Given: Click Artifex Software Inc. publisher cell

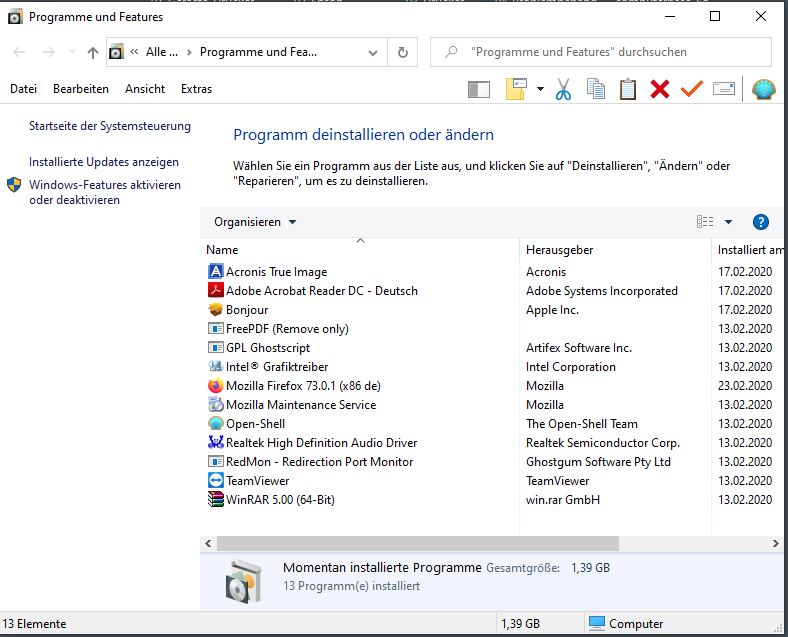Looking at the screenshot, I should click(x=578, y=348).
